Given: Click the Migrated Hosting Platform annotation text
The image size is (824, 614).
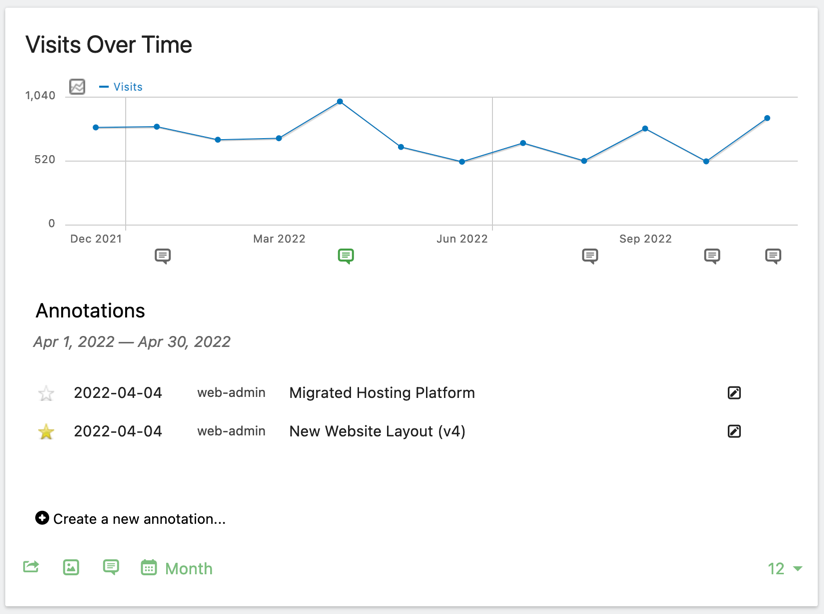Looking at the screenshot, I should pos(382,393).
